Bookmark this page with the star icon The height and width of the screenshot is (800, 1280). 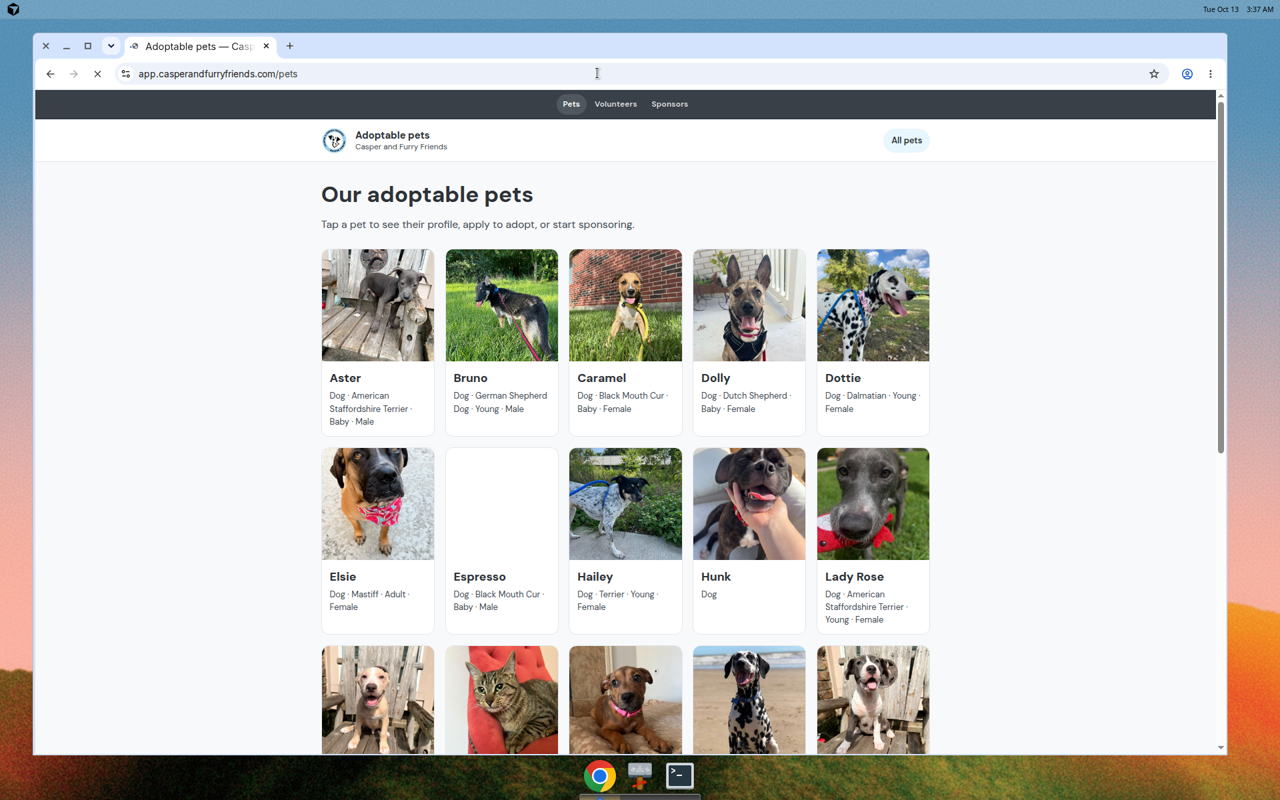pos(1154,74)
